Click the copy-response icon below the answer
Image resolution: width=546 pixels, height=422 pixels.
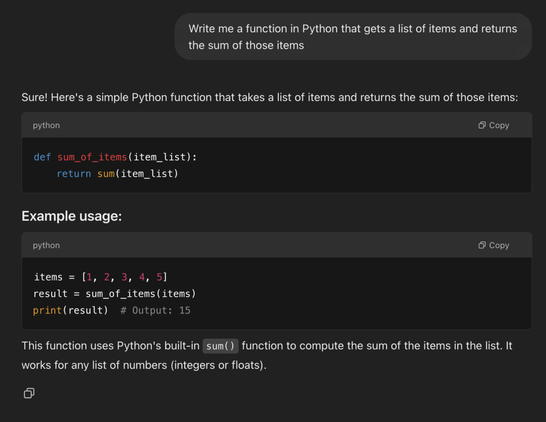(29, 393)
